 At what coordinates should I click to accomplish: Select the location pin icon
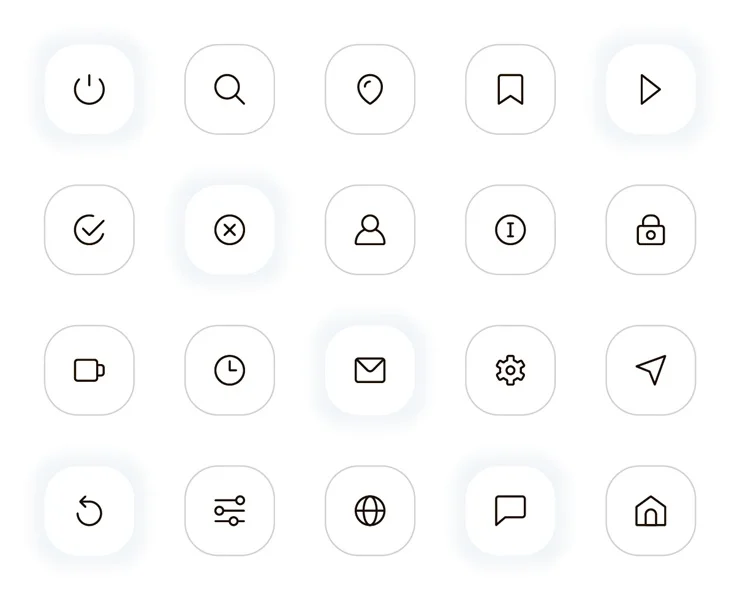coord(370,89)
